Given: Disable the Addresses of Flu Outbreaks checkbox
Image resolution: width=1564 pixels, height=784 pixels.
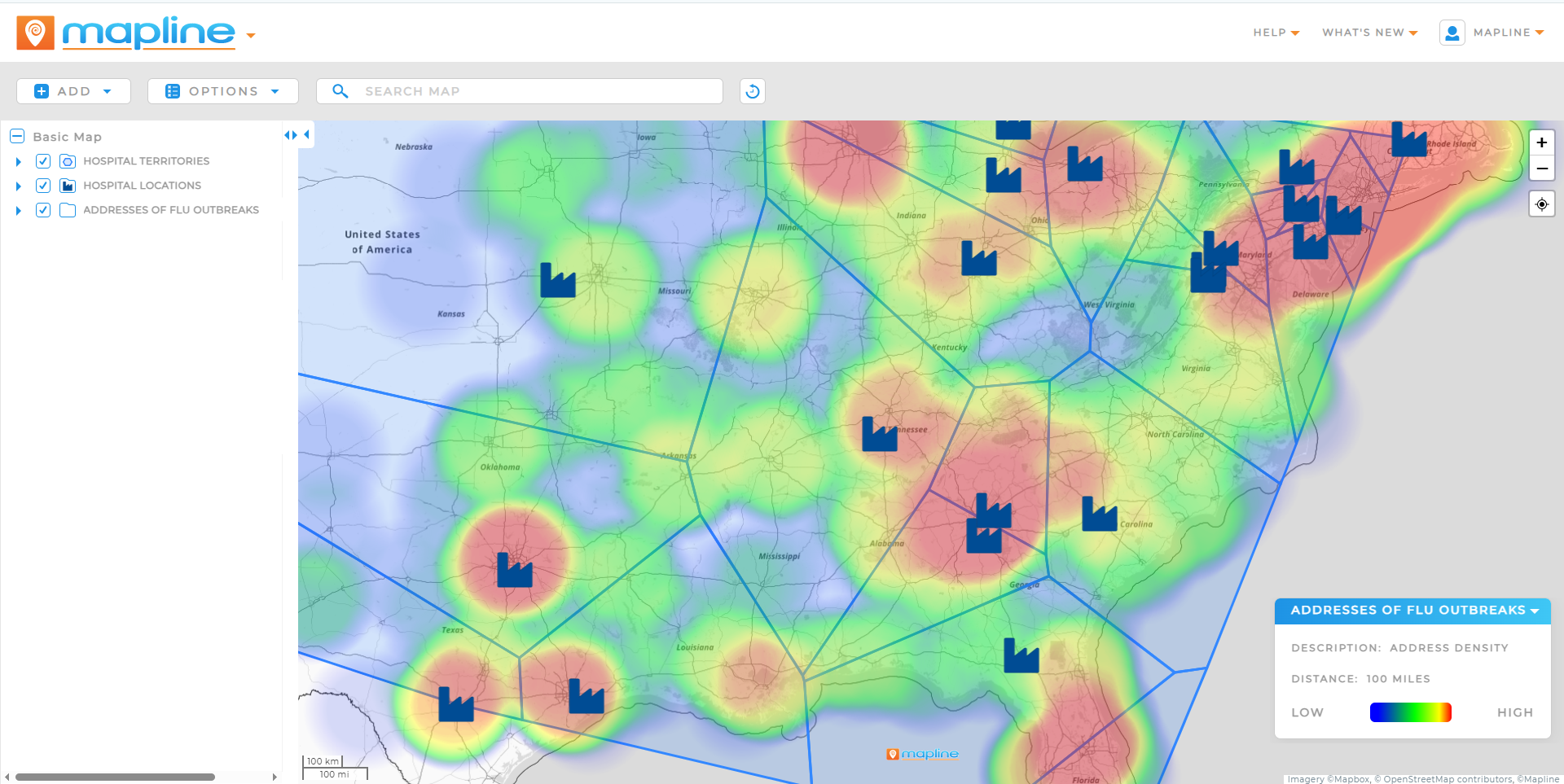Looking at the screenshot, I should [x=43, y=210].
